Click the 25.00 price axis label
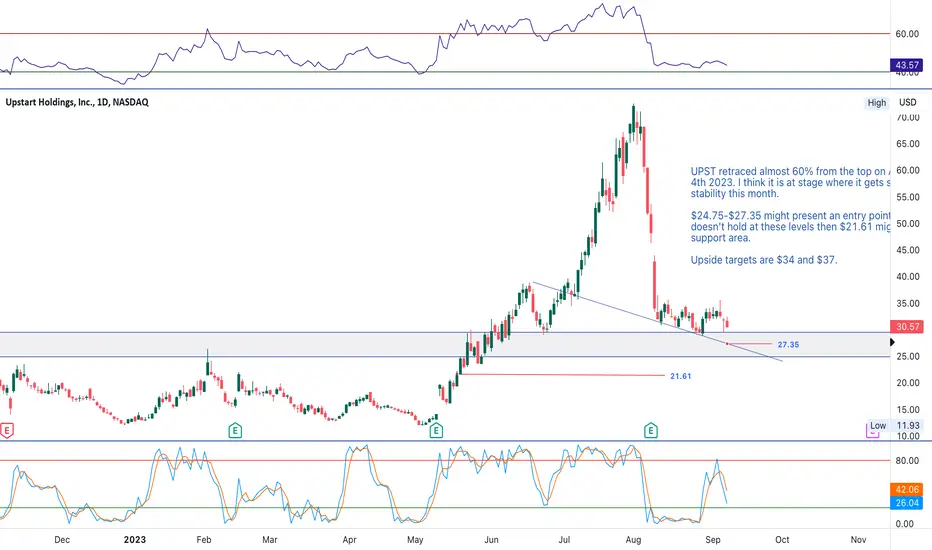This screenshot has width=932, height=550. 908,357
